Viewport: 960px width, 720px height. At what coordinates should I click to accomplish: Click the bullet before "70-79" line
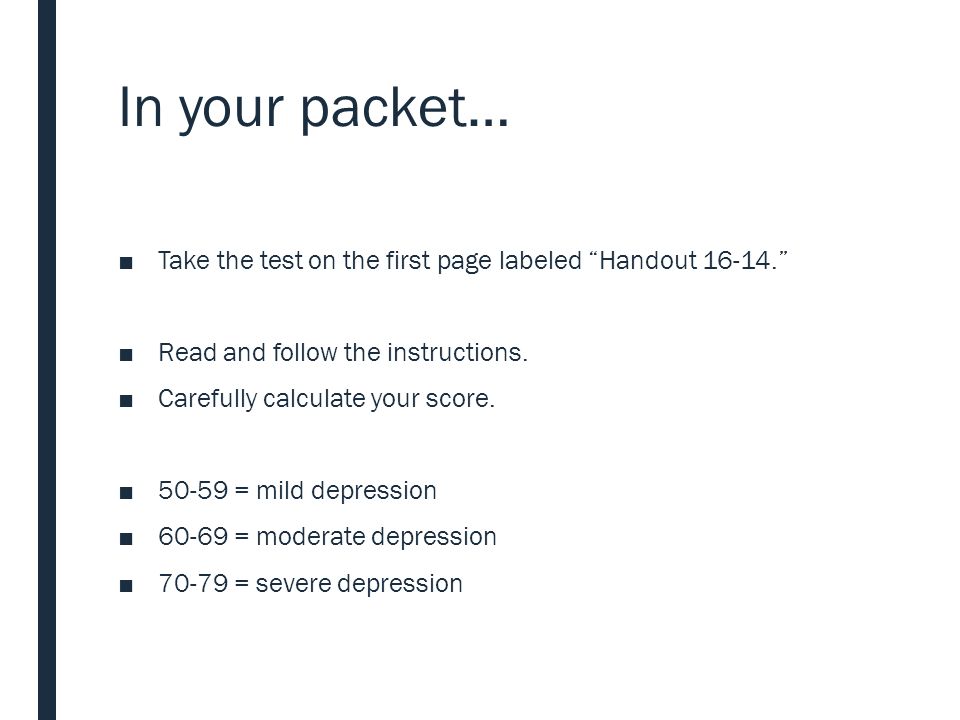tap(126, 586)
